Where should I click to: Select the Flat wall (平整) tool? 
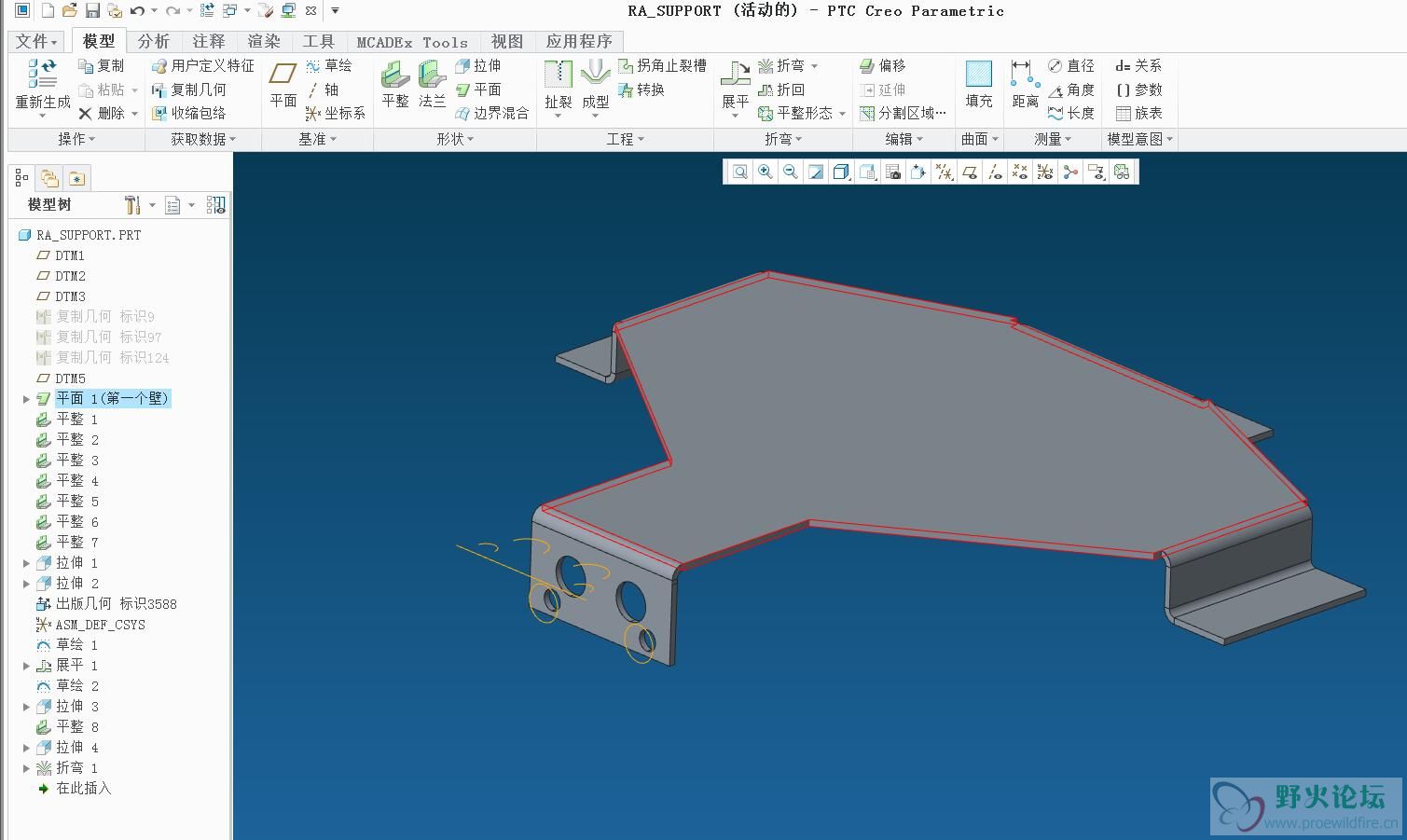coord(395,85)
